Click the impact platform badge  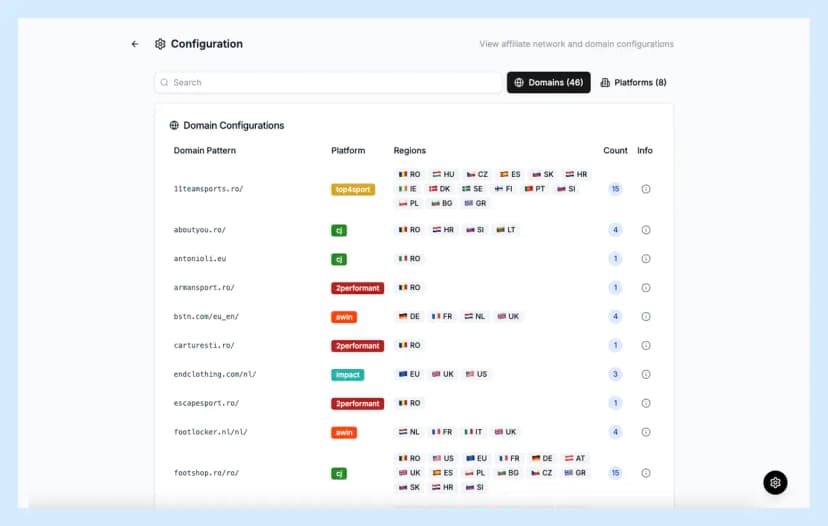click(x=347, y=375)
